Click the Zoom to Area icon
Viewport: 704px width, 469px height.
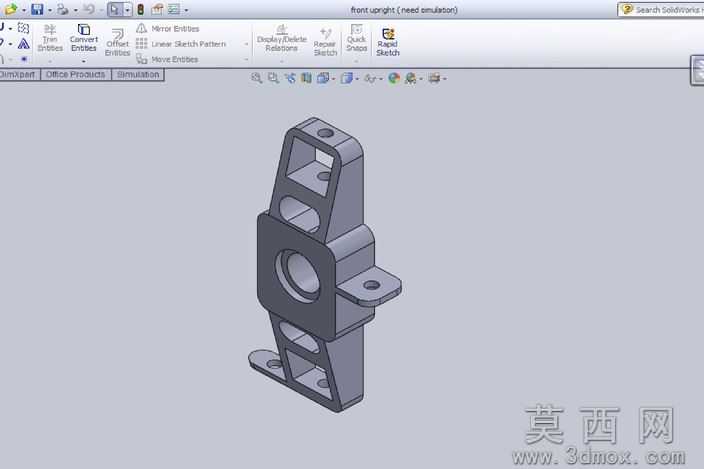(273, 78)
